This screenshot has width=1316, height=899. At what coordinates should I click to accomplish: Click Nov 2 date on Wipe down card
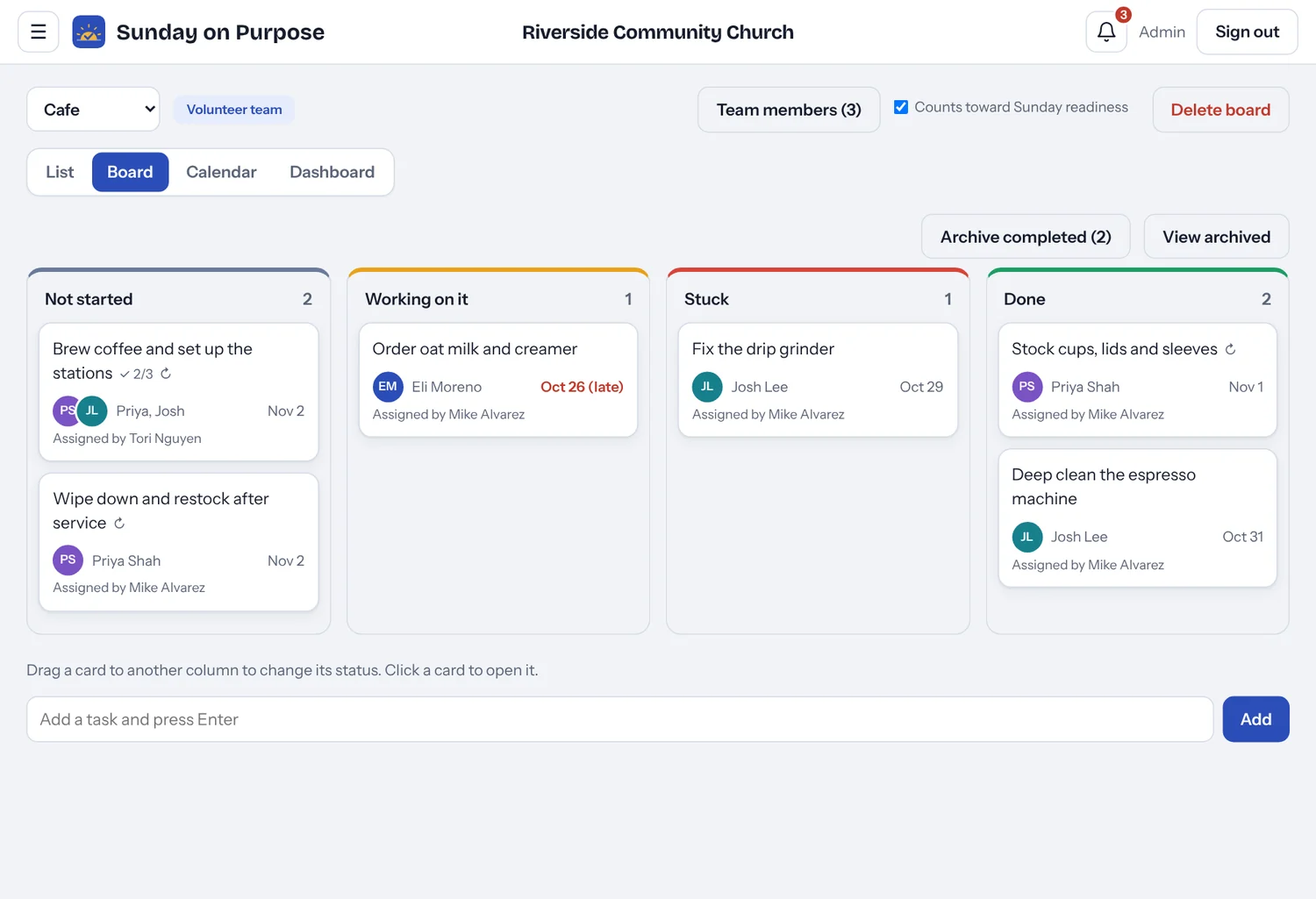point(286,560)
